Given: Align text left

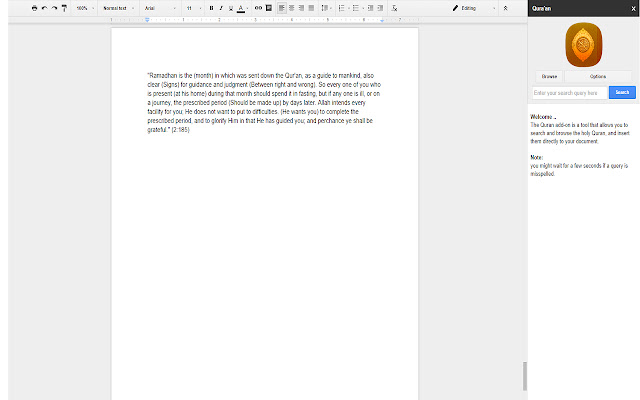Looking at the screenshot, I should (282, 8).
